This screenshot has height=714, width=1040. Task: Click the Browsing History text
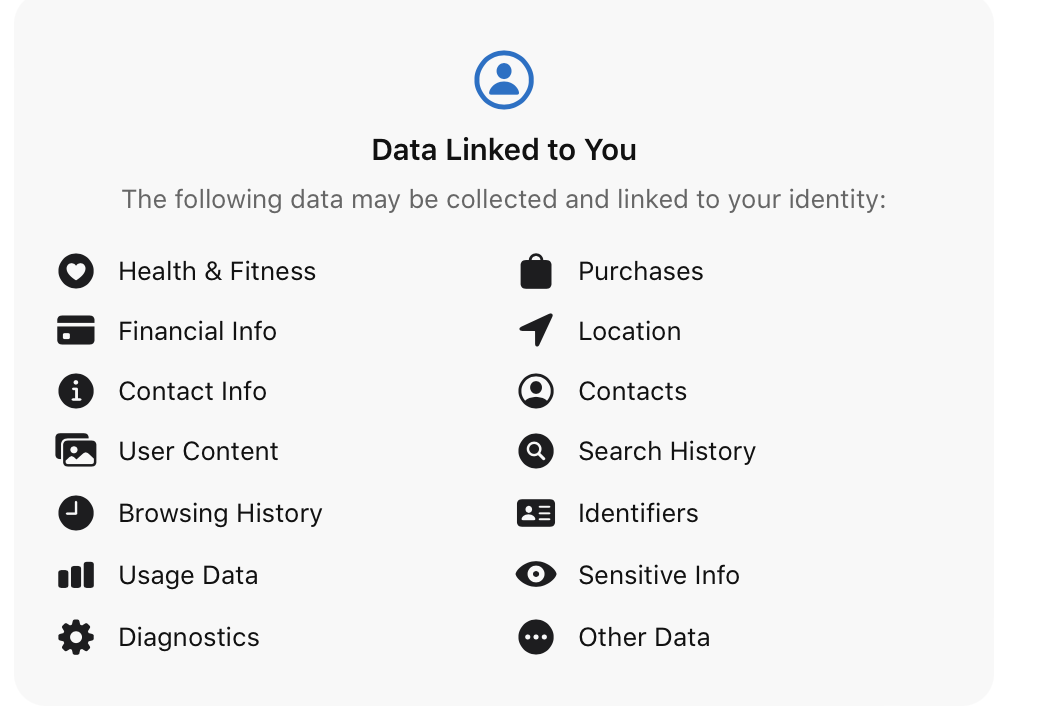point(220,514)
